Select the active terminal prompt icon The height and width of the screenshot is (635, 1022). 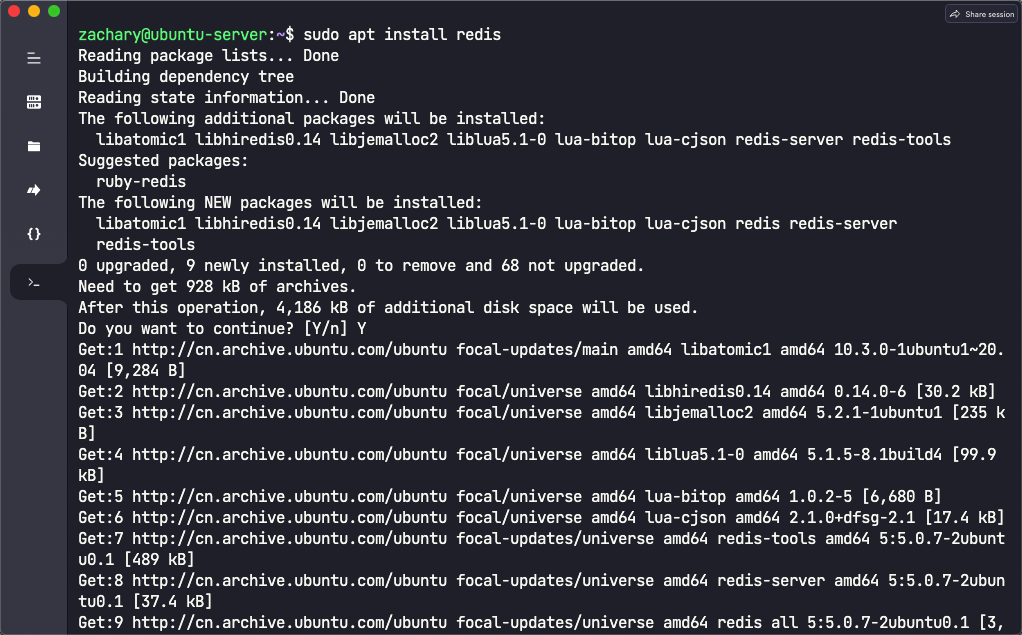click(34, 283)
